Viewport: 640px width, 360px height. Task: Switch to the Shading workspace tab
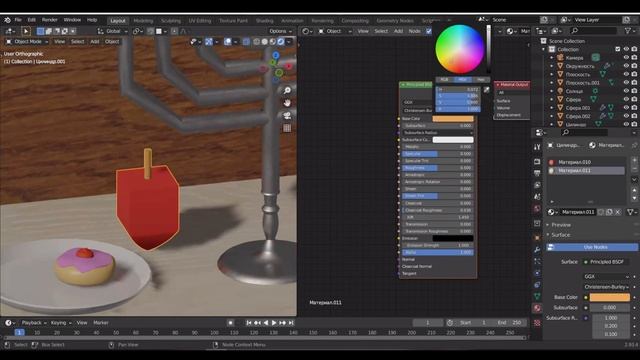[x=264, y=20]
